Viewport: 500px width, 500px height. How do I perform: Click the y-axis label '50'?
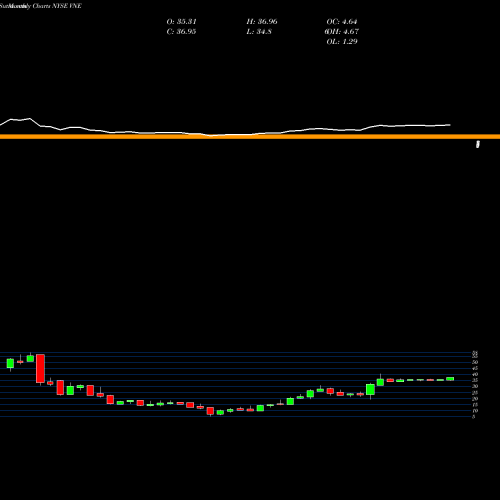[475, 362]
